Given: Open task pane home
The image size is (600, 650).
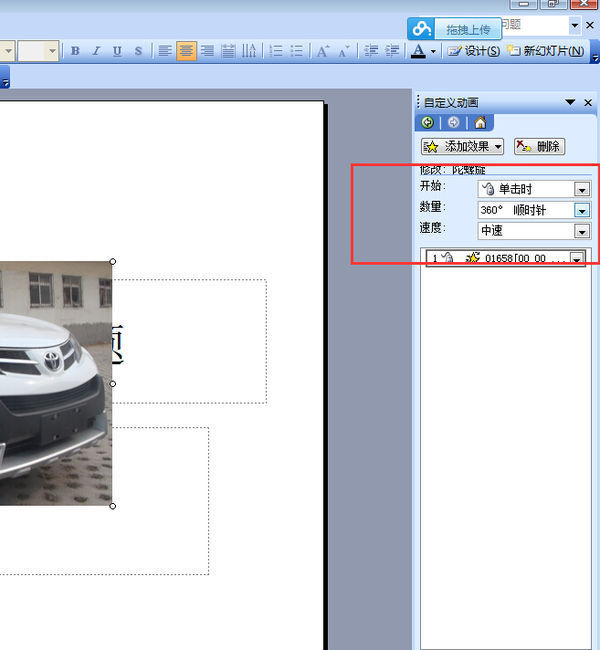Looking at the screenshot, I should [x=480, y=122].
